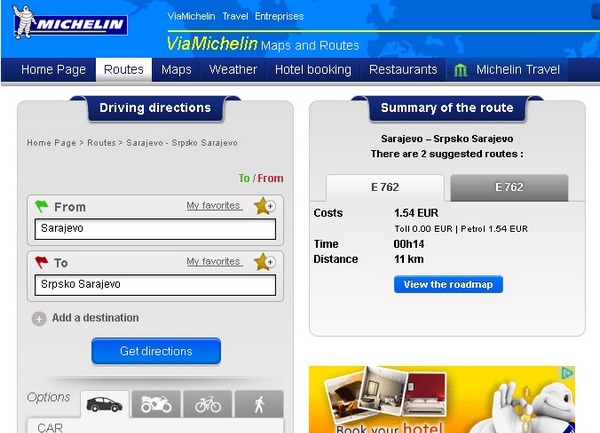Click the From input field with Sarajevo
Image resolution: width=600 pixels, height=433 pixels.
155,229
